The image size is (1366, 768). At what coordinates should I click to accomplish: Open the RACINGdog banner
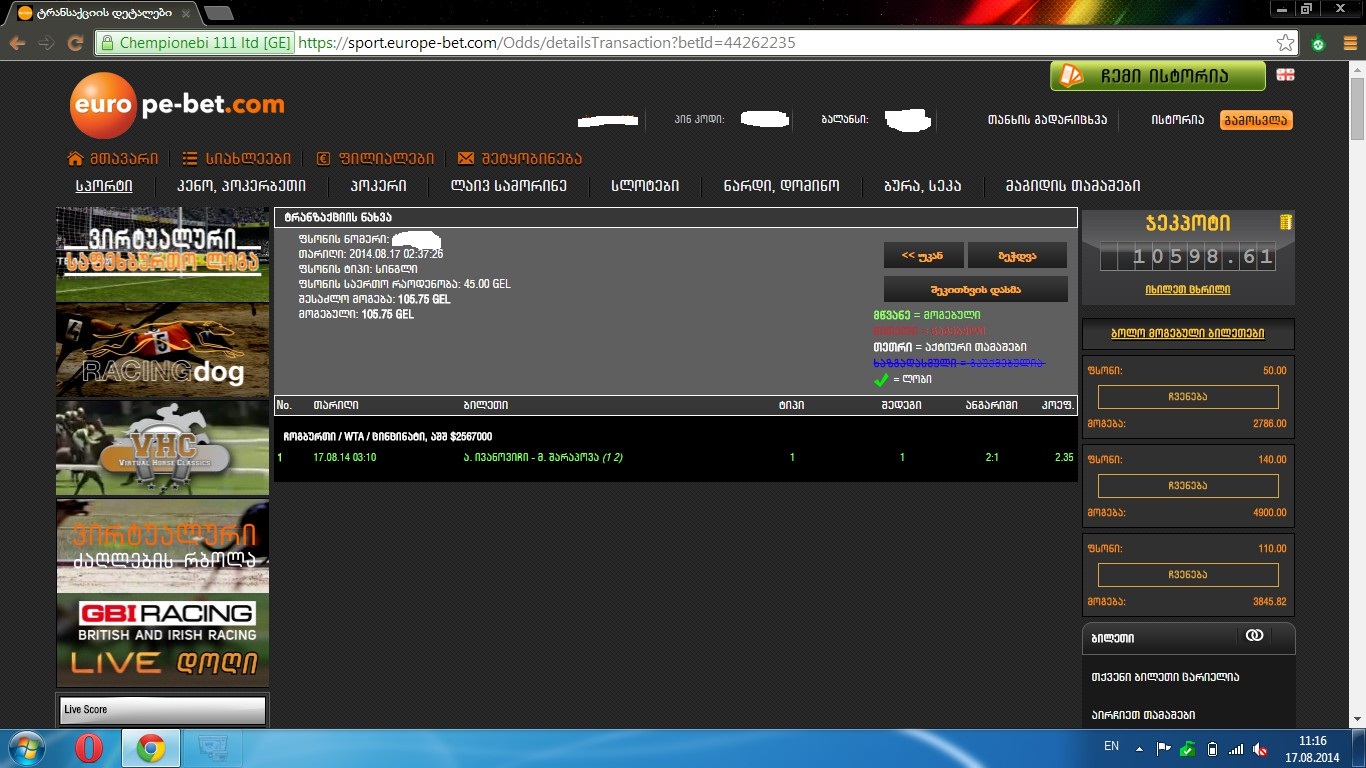tap(162, 351)
